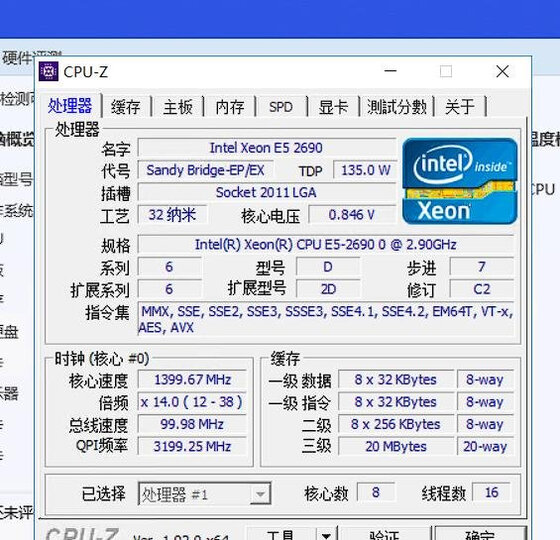Select the 内存 tab
The image size is (560, 540).
coord(230,106)
